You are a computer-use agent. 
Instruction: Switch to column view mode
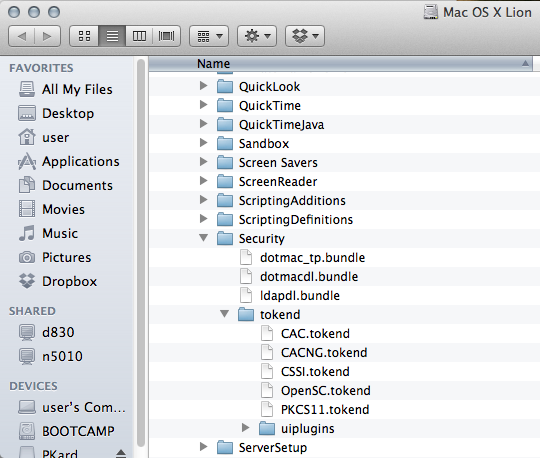(x=139, y=36)
